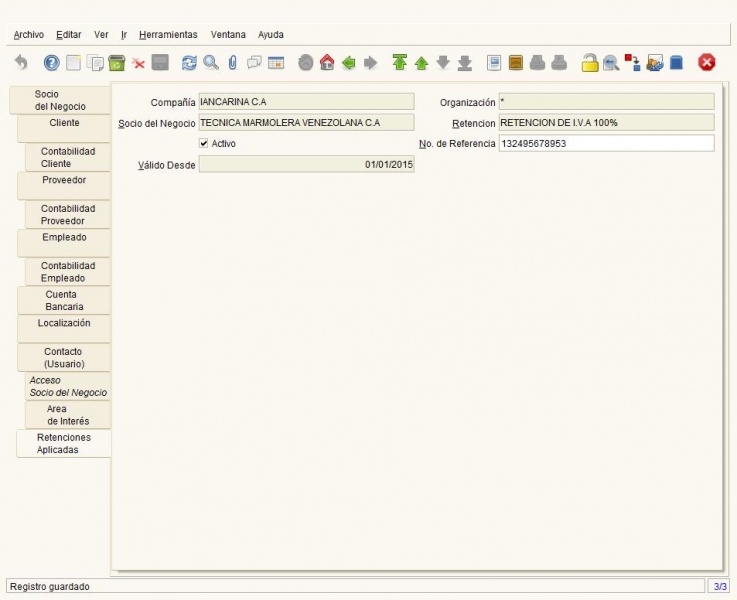Open the Archivo menu

point(29,35)
